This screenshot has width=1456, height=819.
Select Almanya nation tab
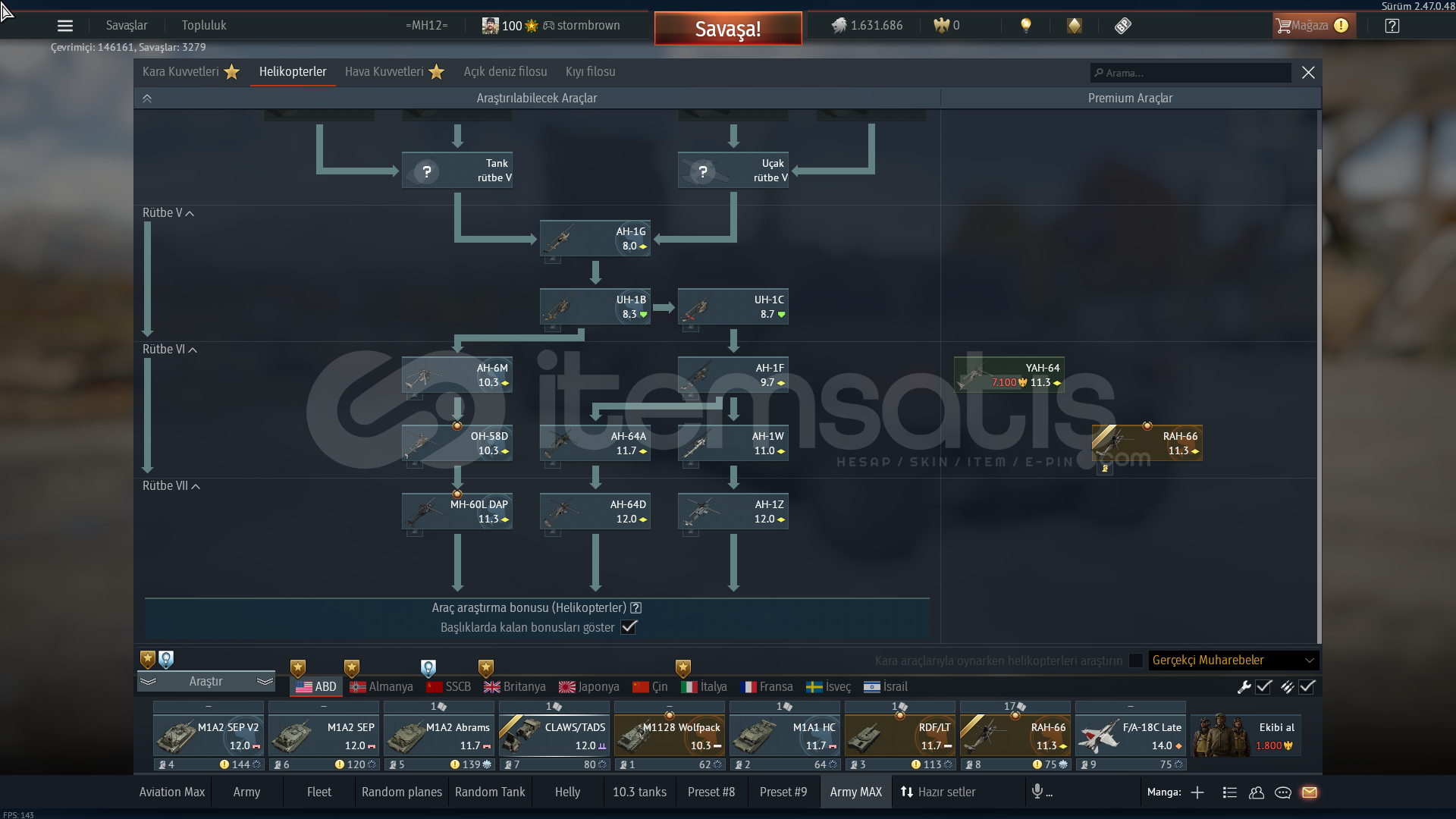(381, 687)
